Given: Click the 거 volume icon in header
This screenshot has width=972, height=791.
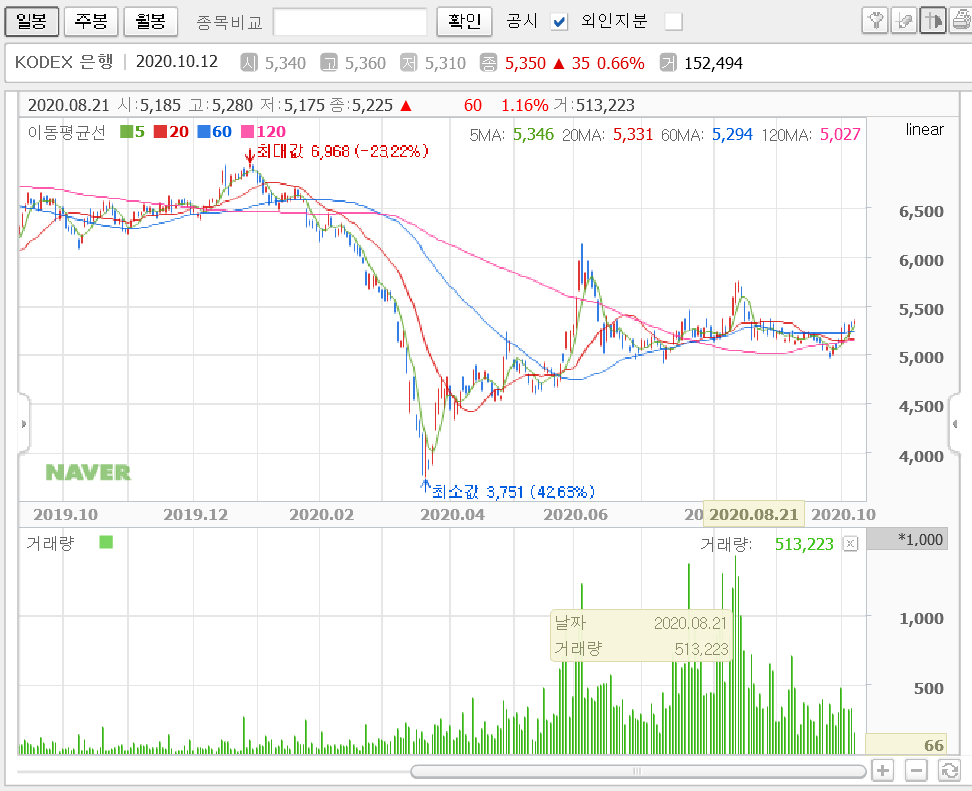Looking at the screenshot, I should [668, 63].
